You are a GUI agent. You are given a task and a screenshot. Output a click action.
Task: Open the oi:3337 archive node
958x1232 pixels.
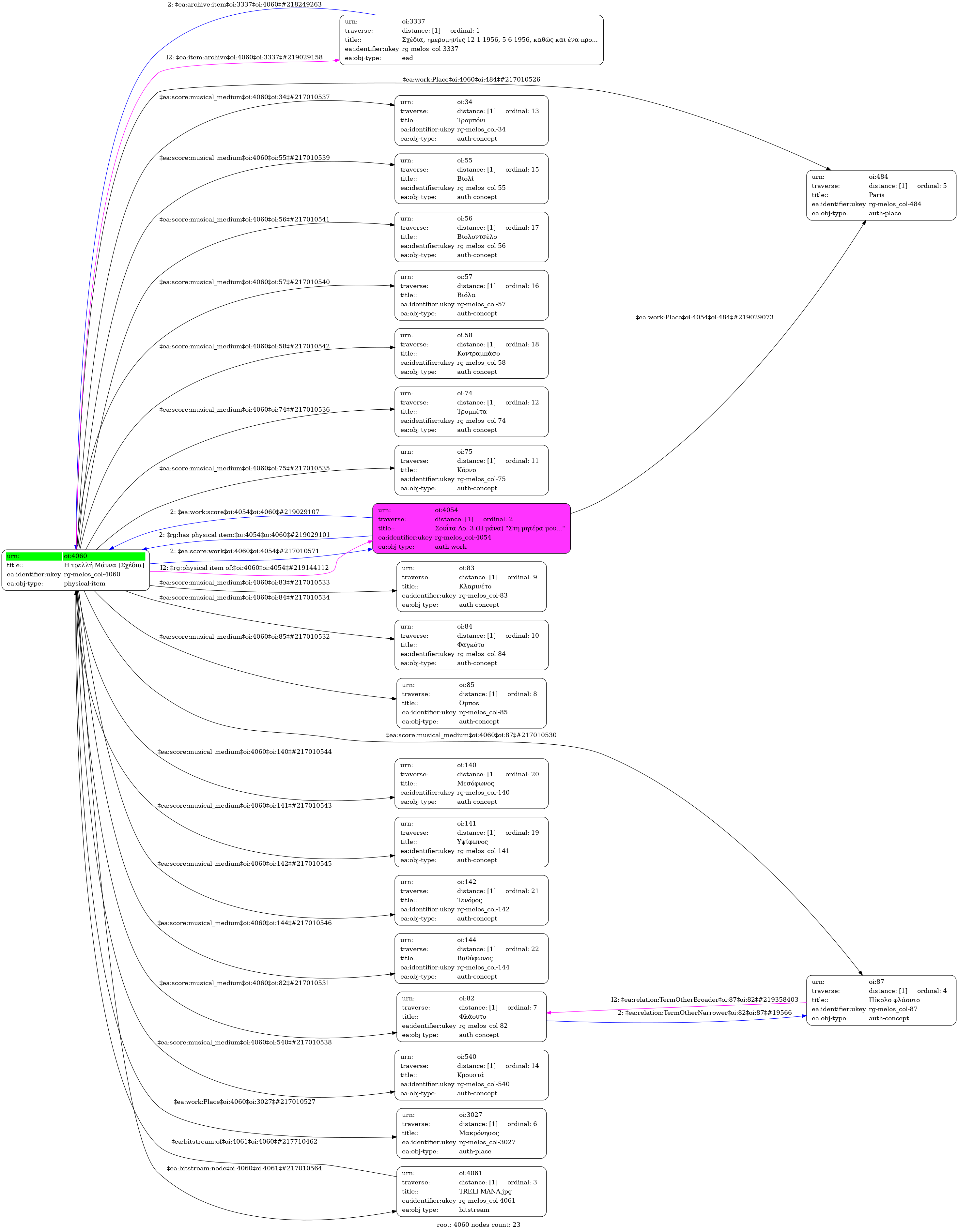[471, 39]
